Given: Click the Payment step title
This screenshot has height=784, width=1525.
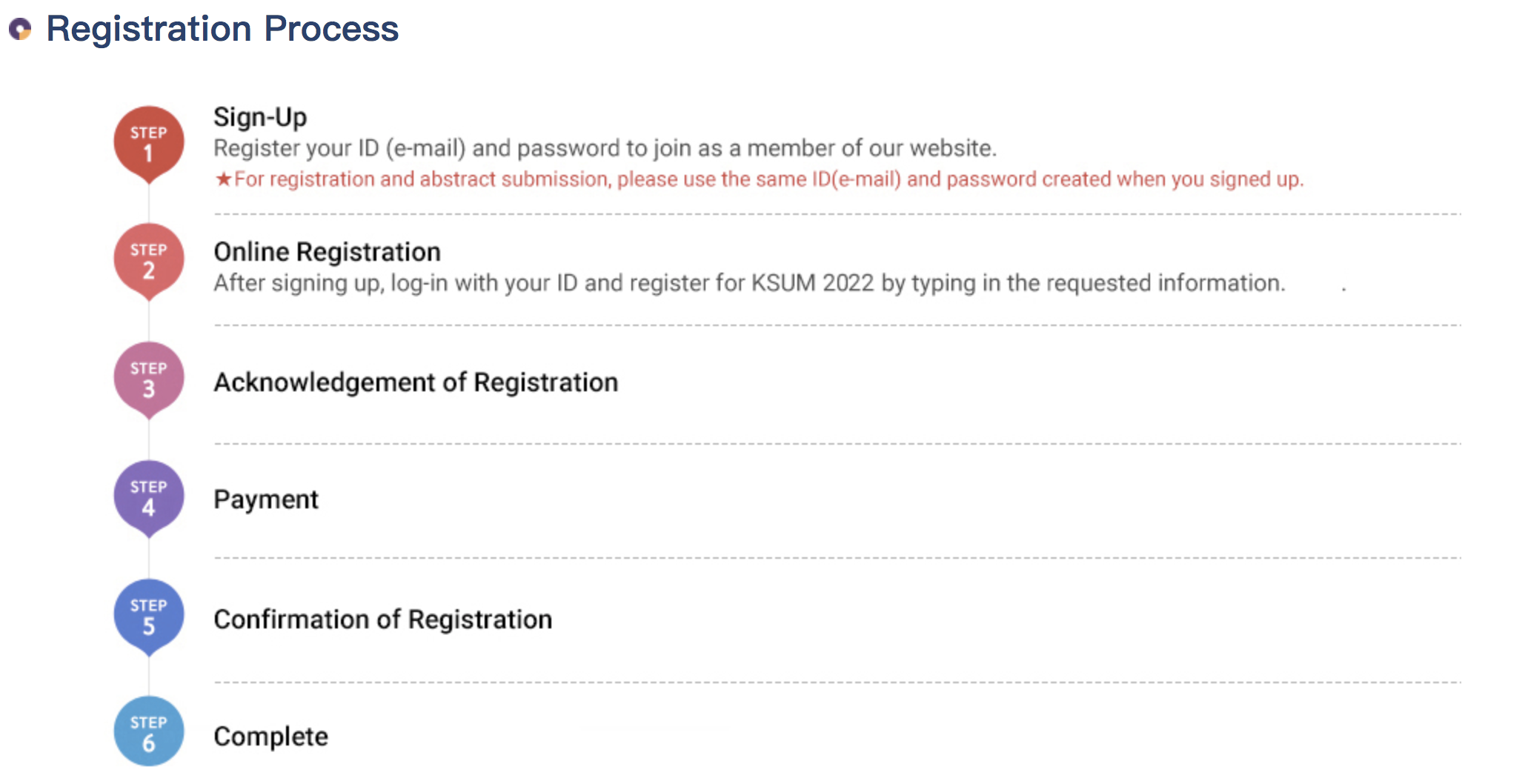Looking at the screenshot, I should [266, 499].
